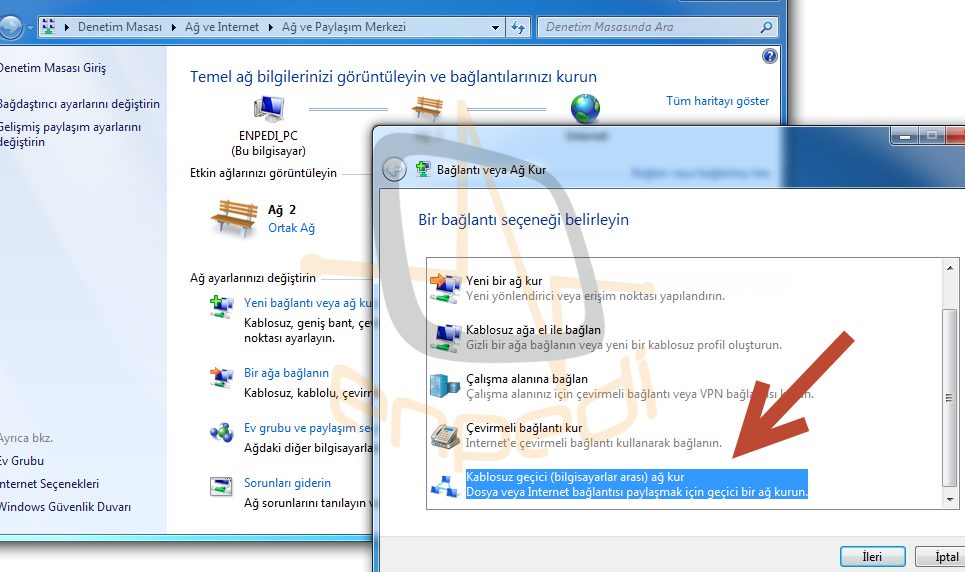This screenshot has height=572, width=965.
Task: Click the Ortak Ağ link
Action: tap(291, 228)
